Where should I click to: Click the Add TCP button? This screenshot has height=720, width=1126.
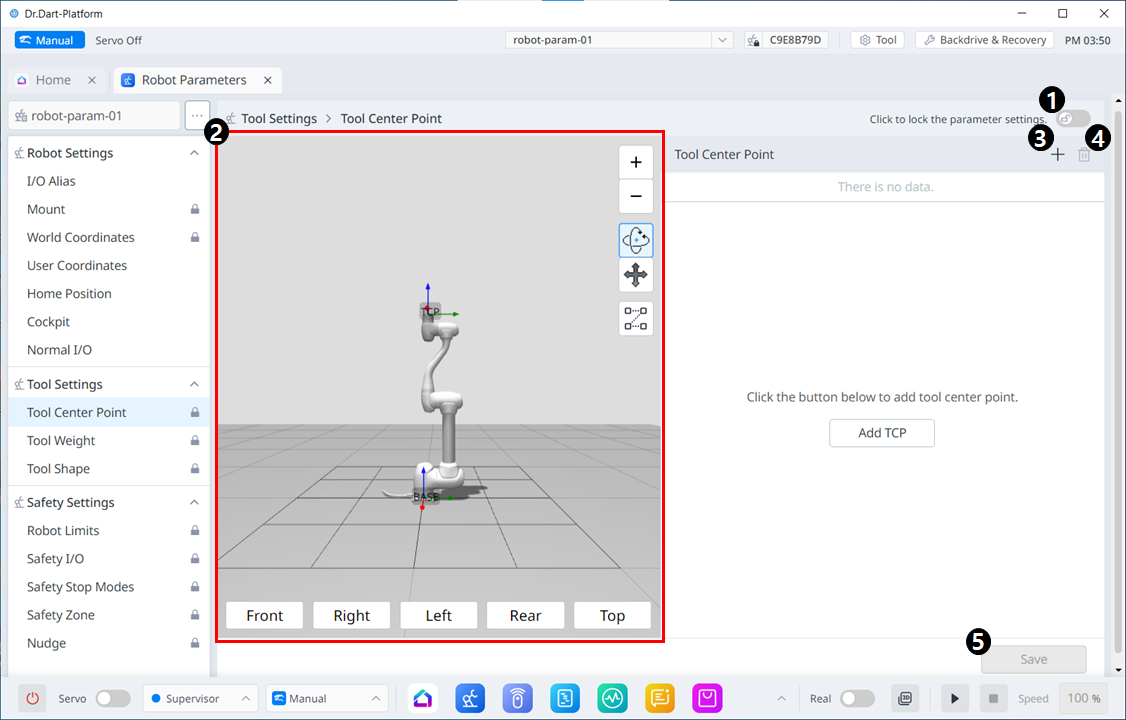point(882,433)
